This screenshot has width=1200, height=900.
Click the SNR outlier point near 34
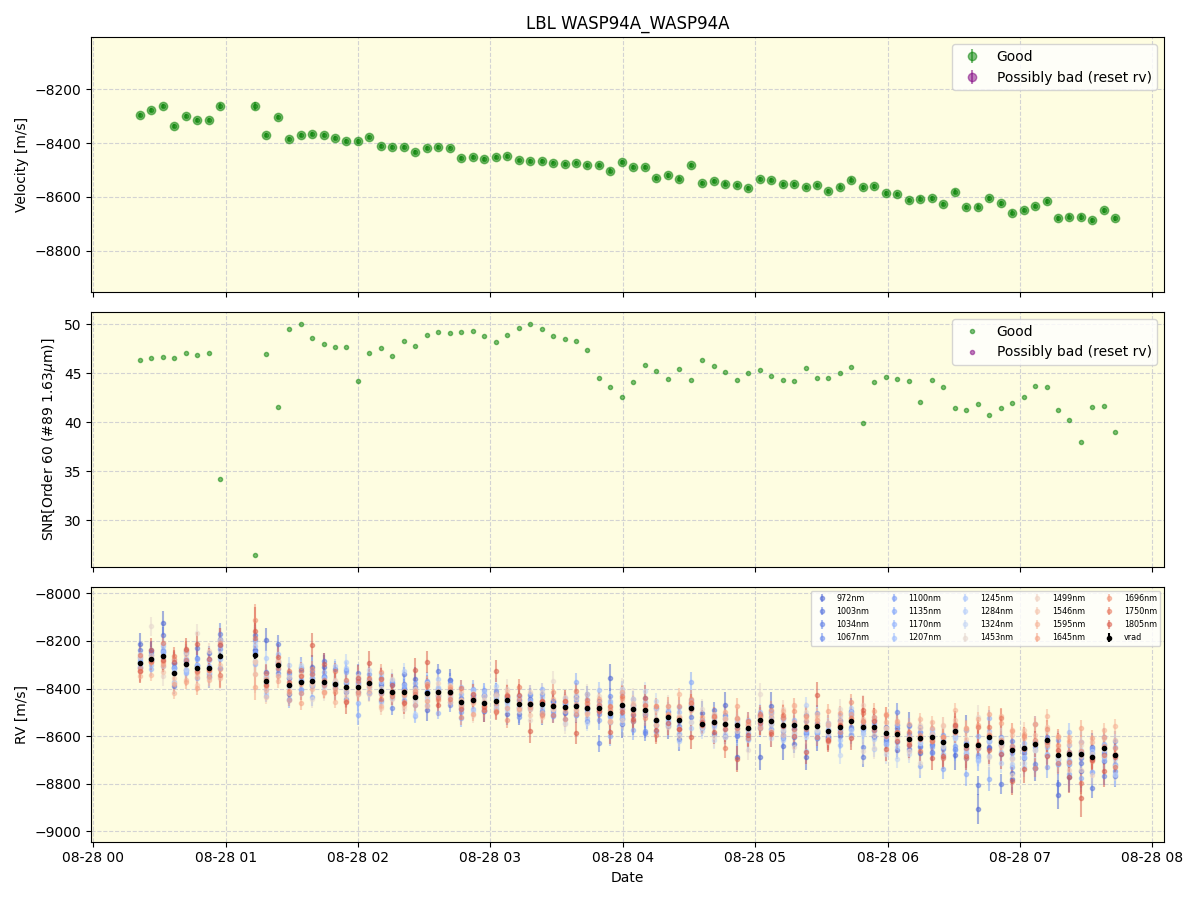click(220, 479)
